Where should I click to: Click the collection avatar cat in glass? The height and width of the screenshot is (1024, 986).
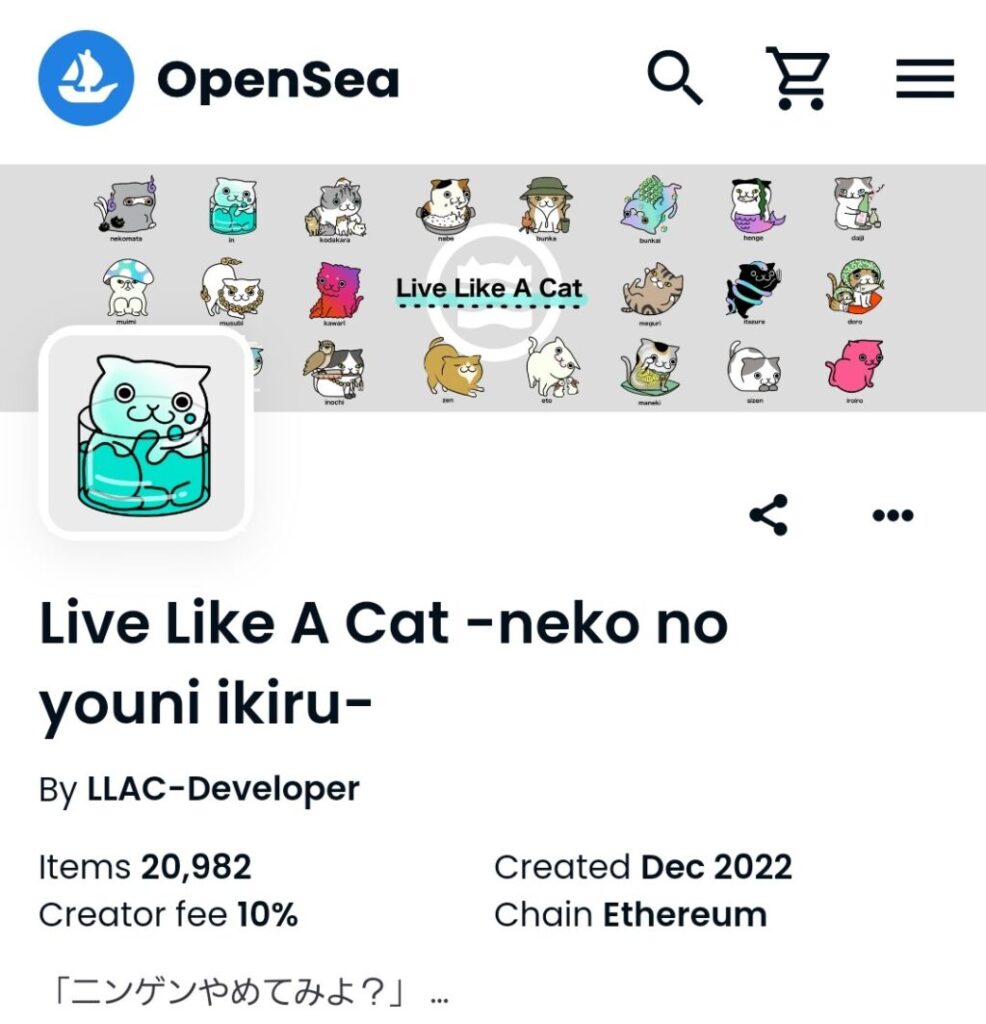[x=146, y=433]
